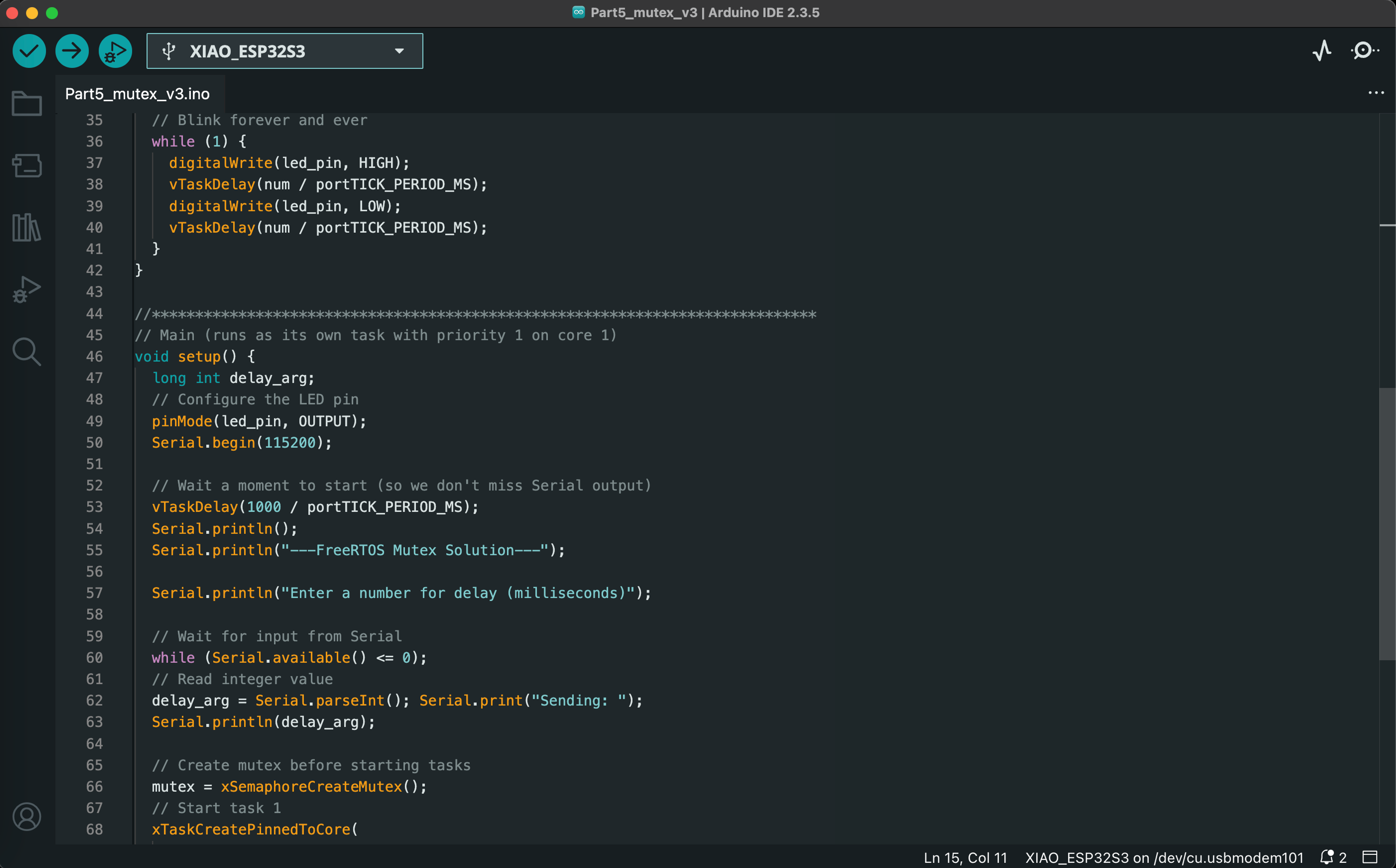Viewport: 1396px width, 868px height.
Task: Click the user account profile icon
Action: pyautogui.click(x=27, y=816)
